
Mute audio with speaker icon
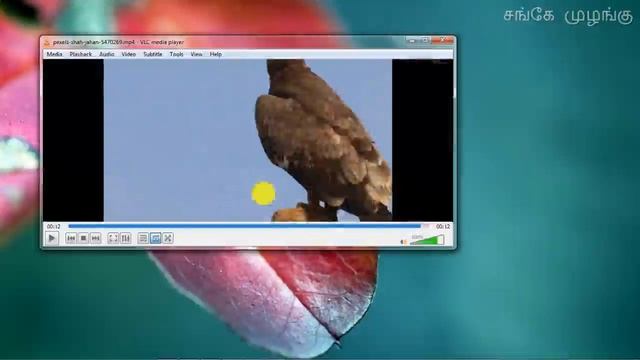click(403, 242)
